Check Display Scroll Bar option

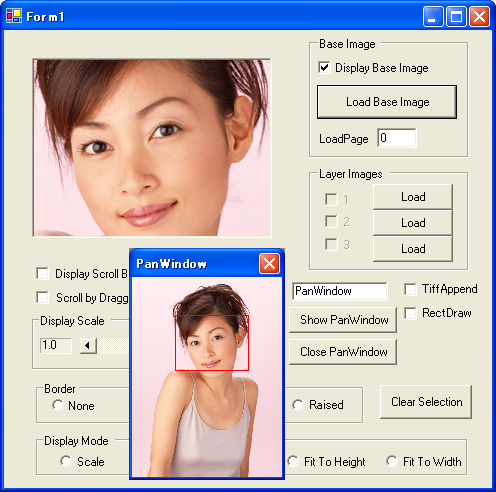tap(42, 273)
